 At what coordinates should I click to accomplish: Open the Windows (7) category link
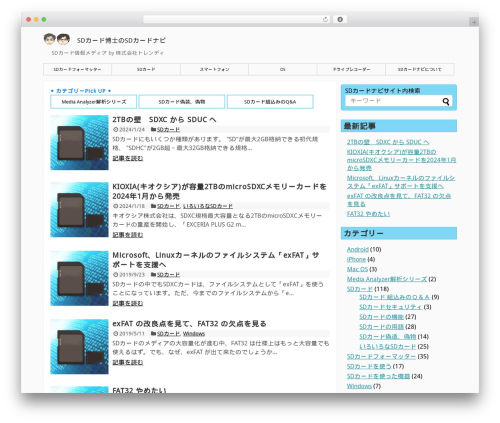pos(359,386)
